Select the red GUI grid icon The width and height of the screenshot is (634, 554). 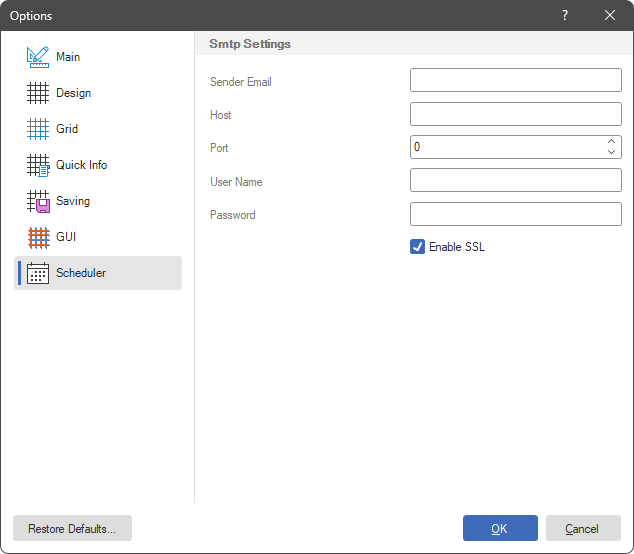click(x=38, y=237)
